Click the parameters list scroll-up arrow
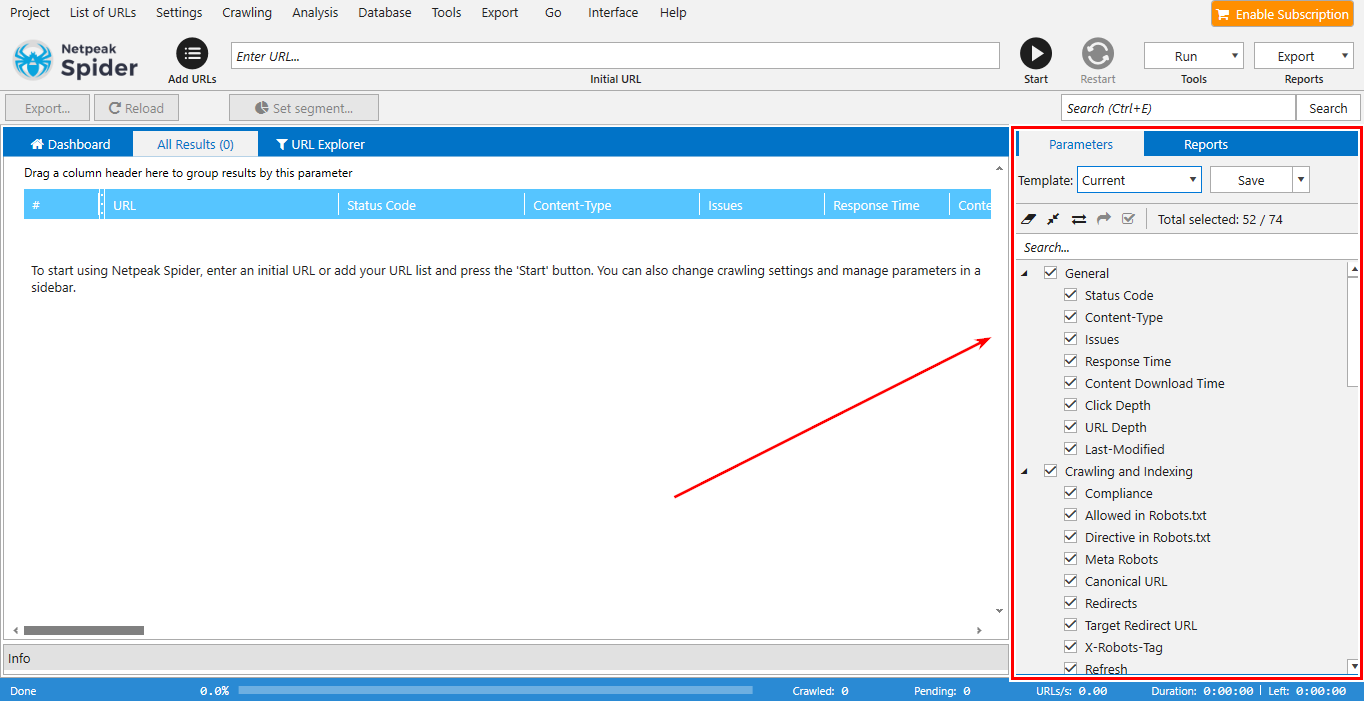This screenshot has height=701, width=1364. tap(1353, 269)
